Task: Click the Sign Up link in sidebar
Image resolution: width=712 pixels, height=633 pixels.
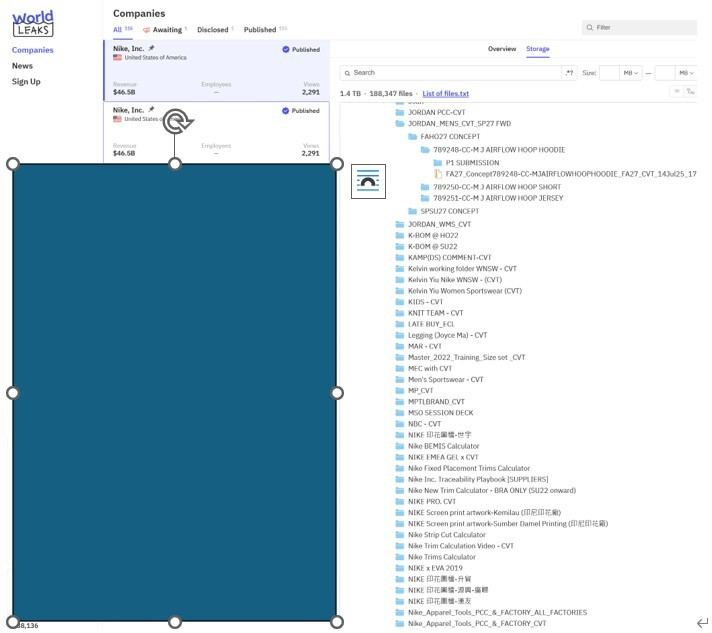Action: click(x=26, y=82)
